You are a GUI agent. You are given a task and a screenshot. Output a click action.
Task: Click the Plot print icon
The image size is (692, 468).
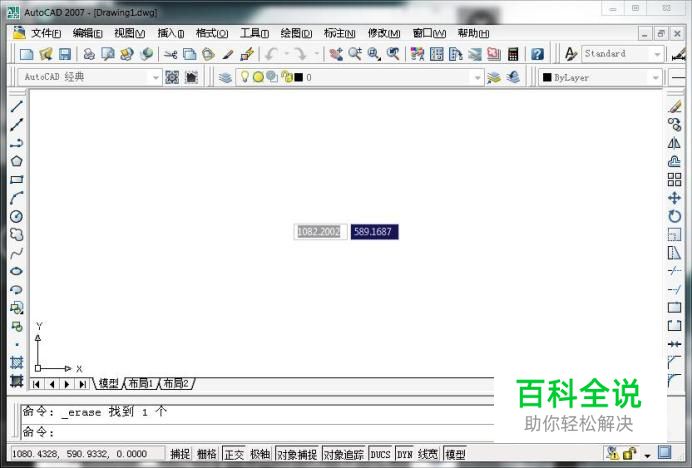click(x=89, y=54)
